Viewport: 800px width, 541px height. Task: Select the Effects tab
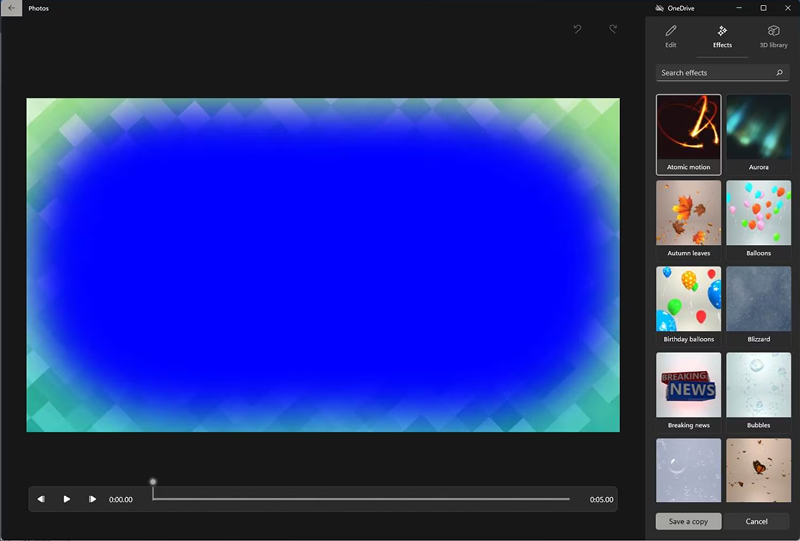point(722,37)
